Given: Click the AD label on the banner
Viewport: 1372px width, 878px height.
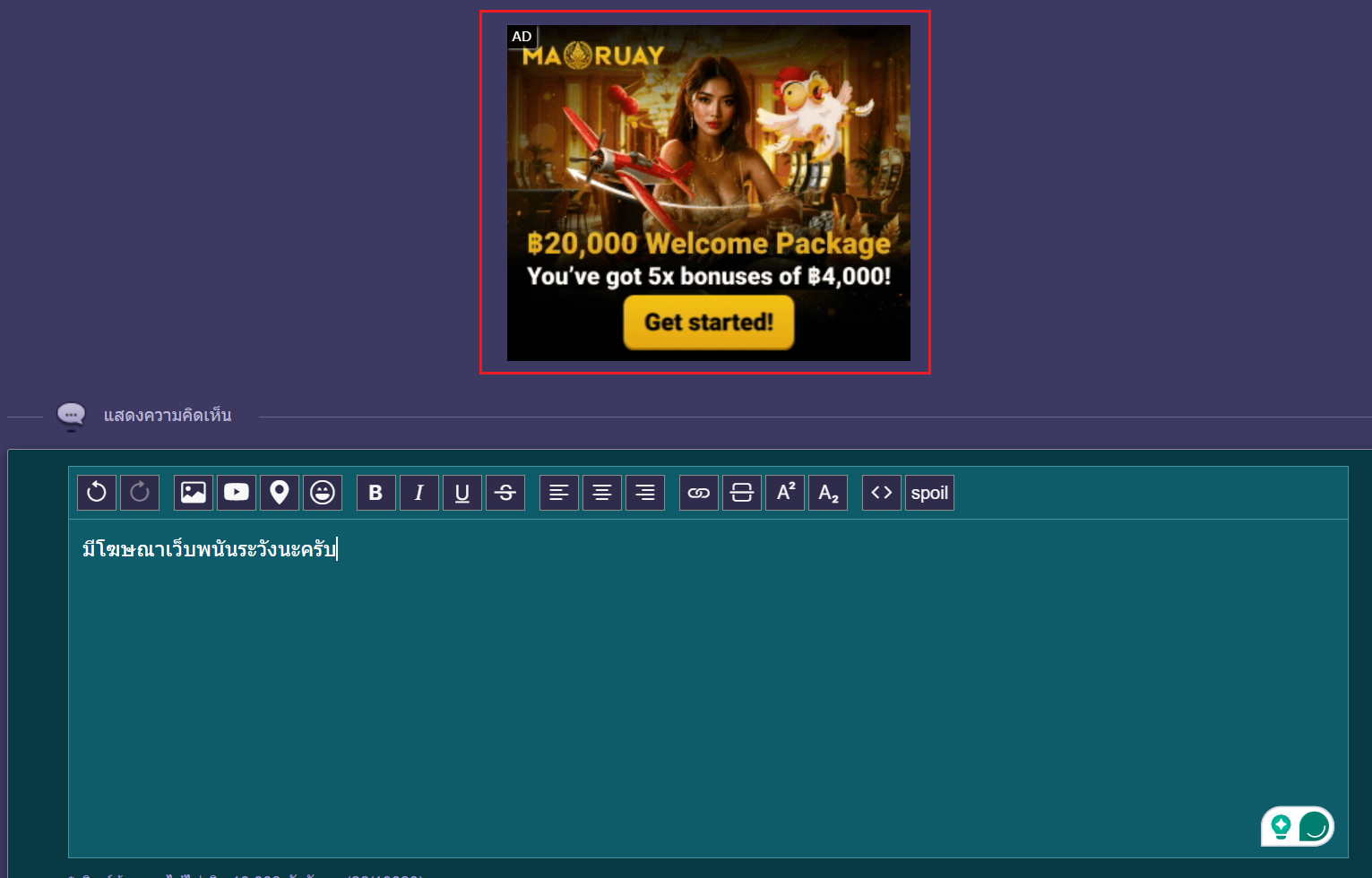Looking at the screenshot, I should pos(522,37).
